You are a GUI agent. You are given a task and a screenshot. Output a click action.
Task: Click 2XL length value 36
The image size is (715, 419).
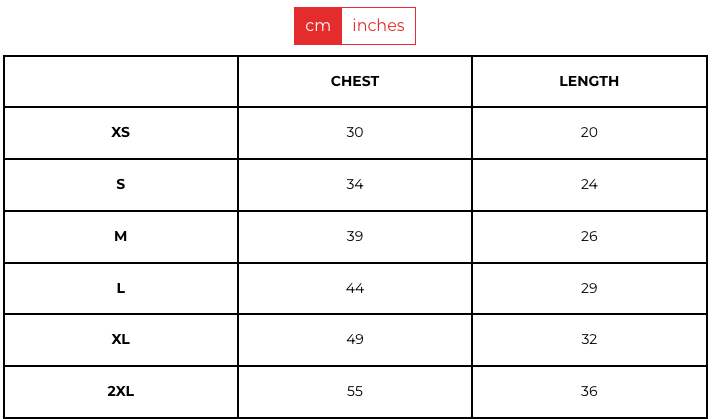click(589, 391)
